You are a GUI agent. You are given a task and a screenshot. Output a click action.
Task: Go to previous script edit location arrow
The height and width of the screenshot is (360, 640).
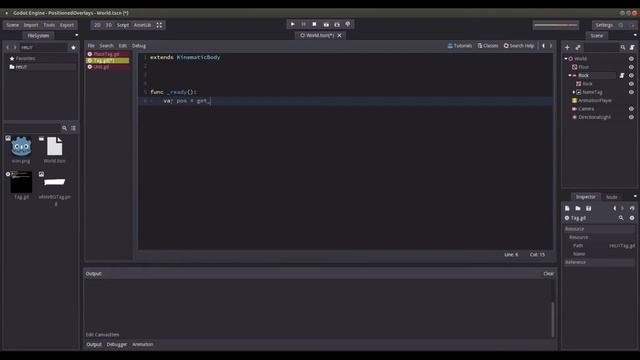[x=543, y=46]
